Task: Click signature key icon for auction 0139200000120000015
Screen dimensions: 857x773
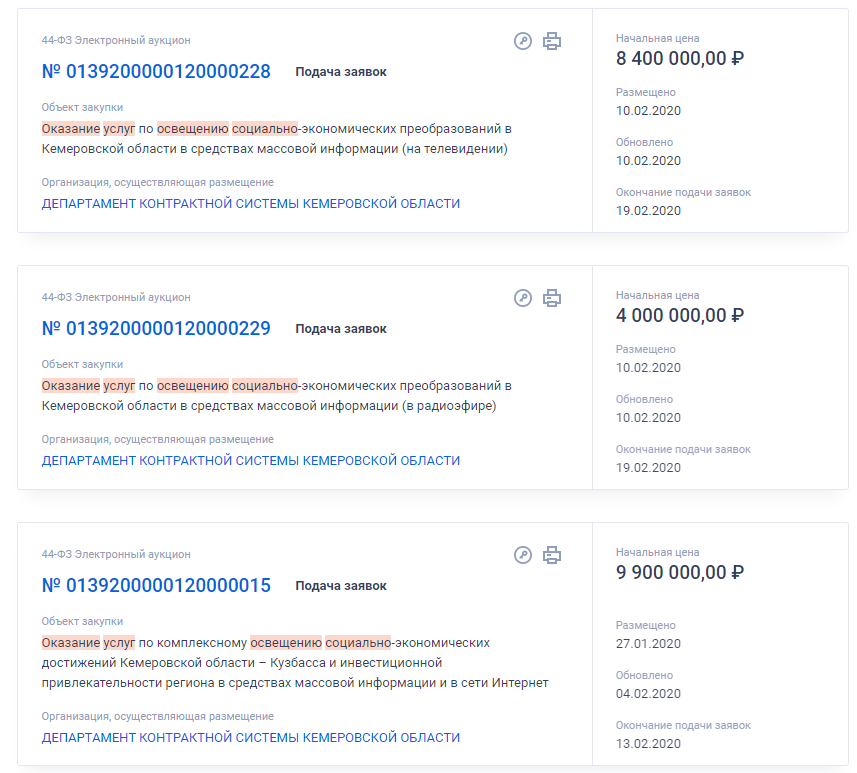Action: pyautogui.click(x=523, y=555)
